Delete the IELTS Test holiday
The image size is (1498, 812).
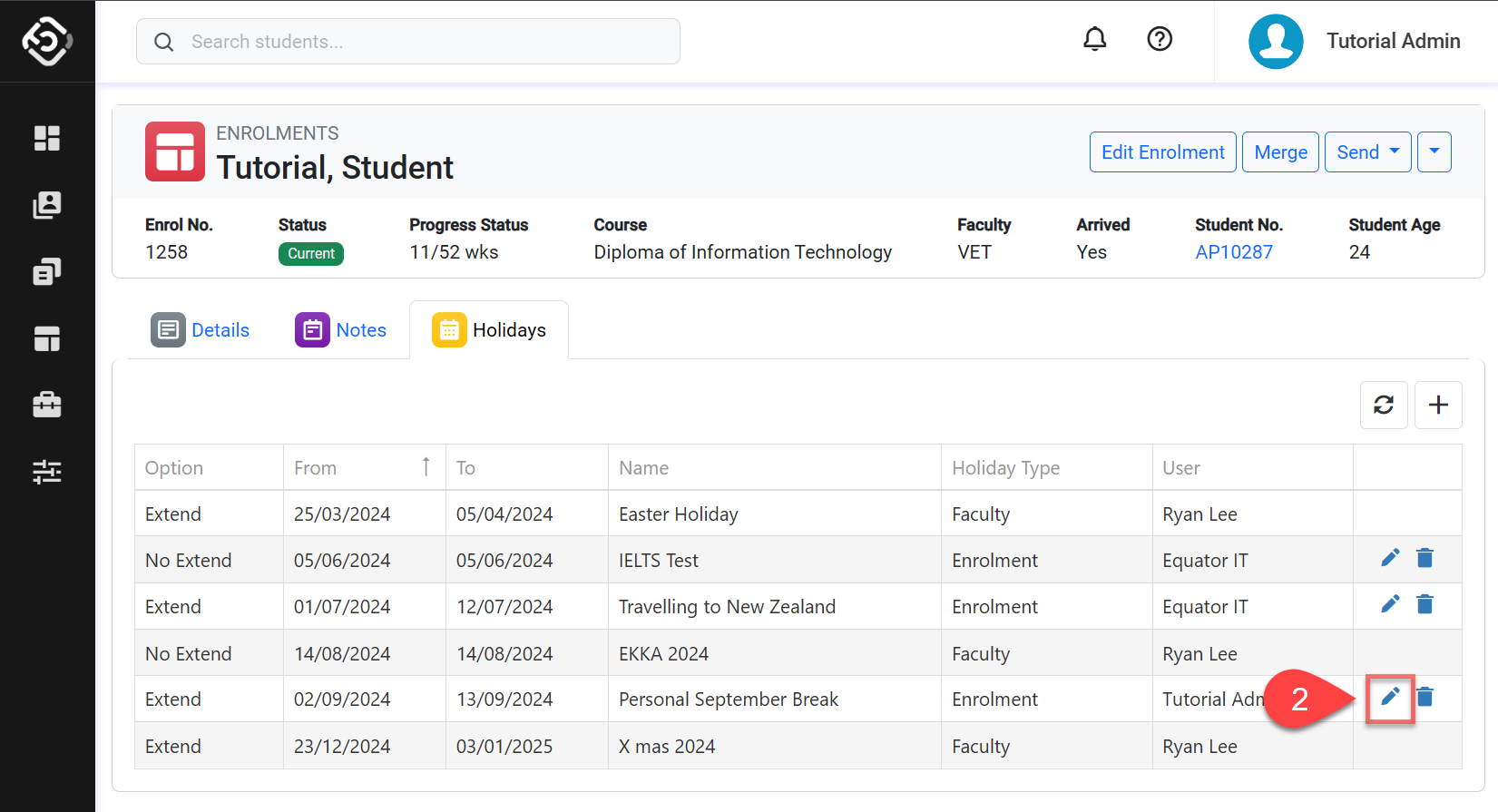tap(1425, 558)
